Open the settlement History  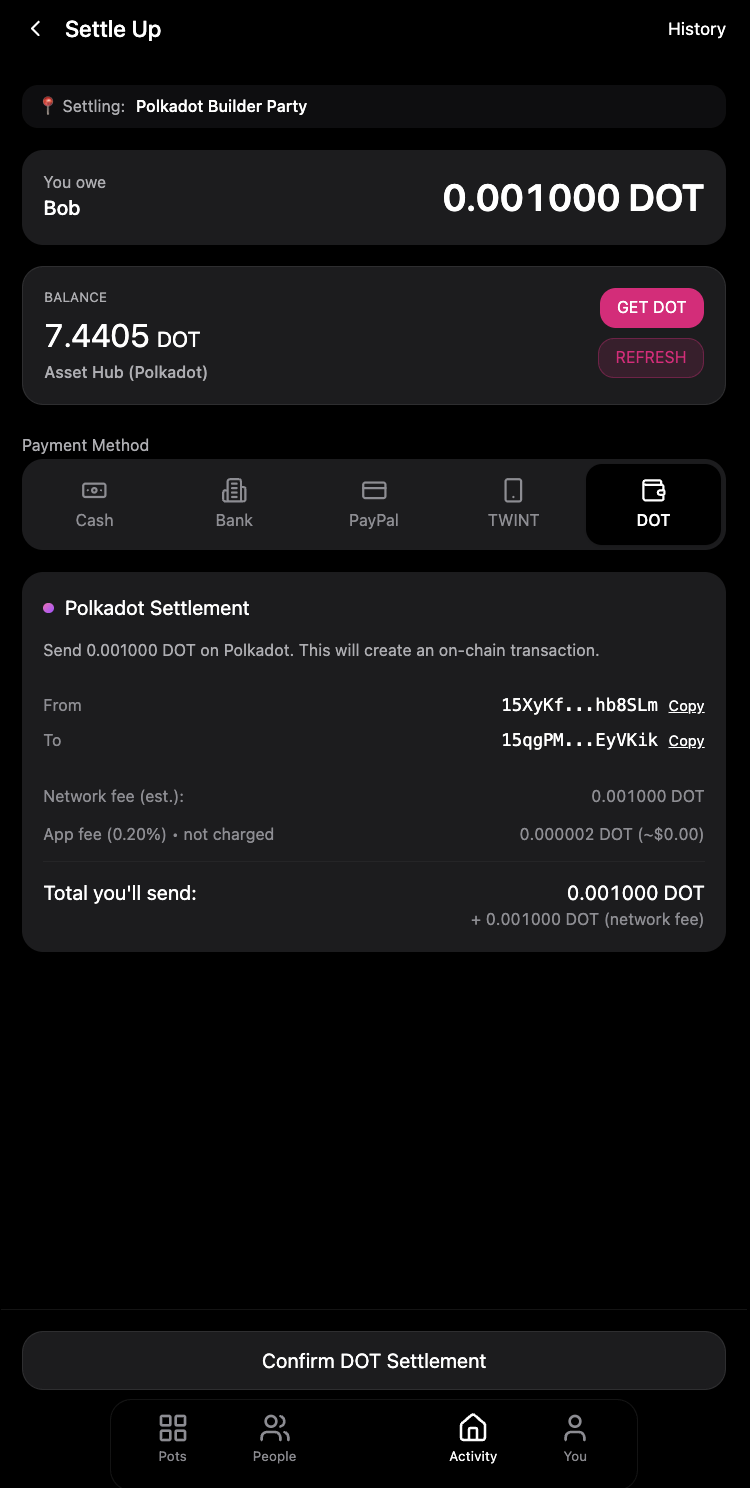click(697, 29)
